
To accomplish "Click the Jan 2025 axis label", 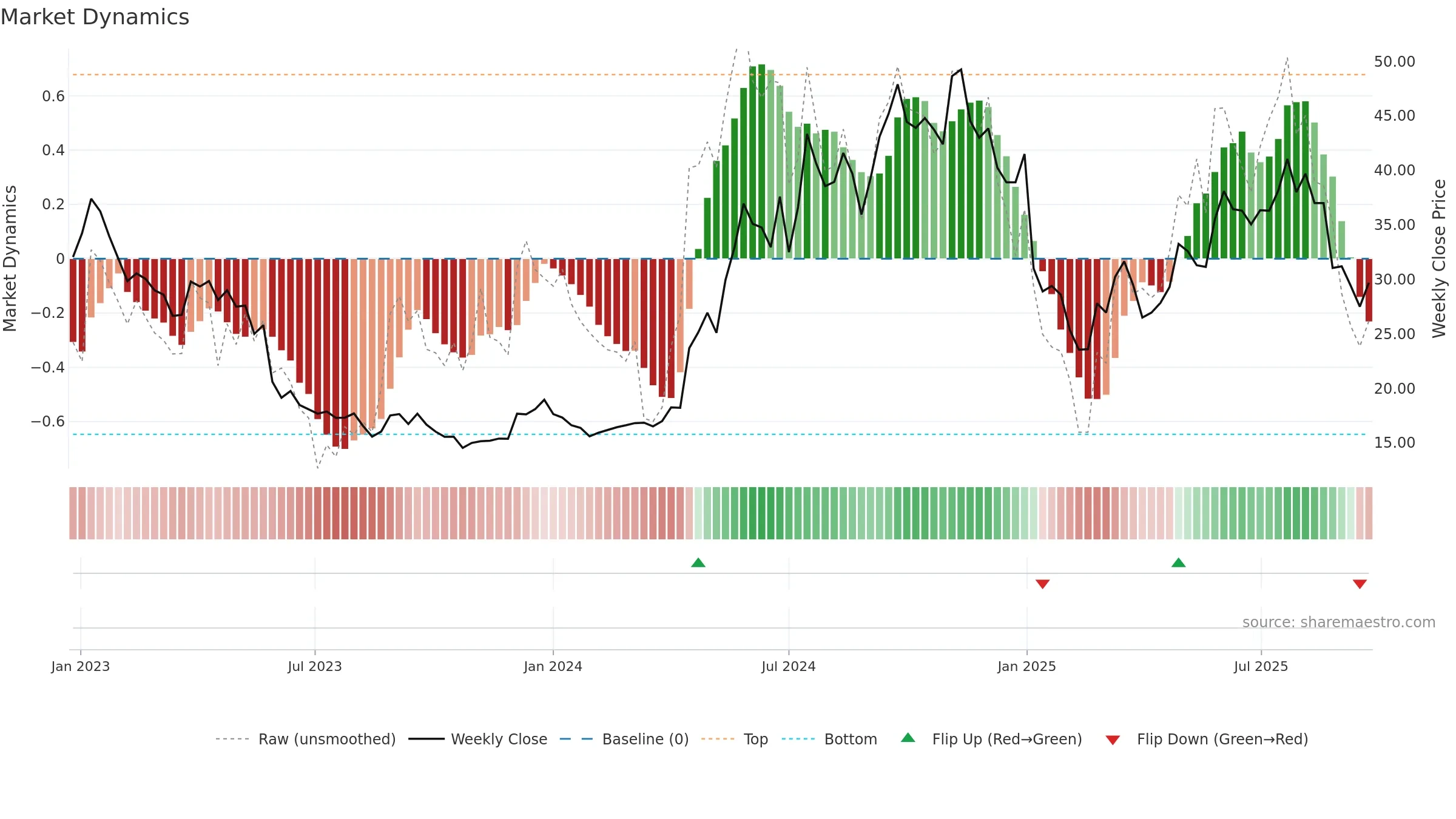I will (1027, 666).
